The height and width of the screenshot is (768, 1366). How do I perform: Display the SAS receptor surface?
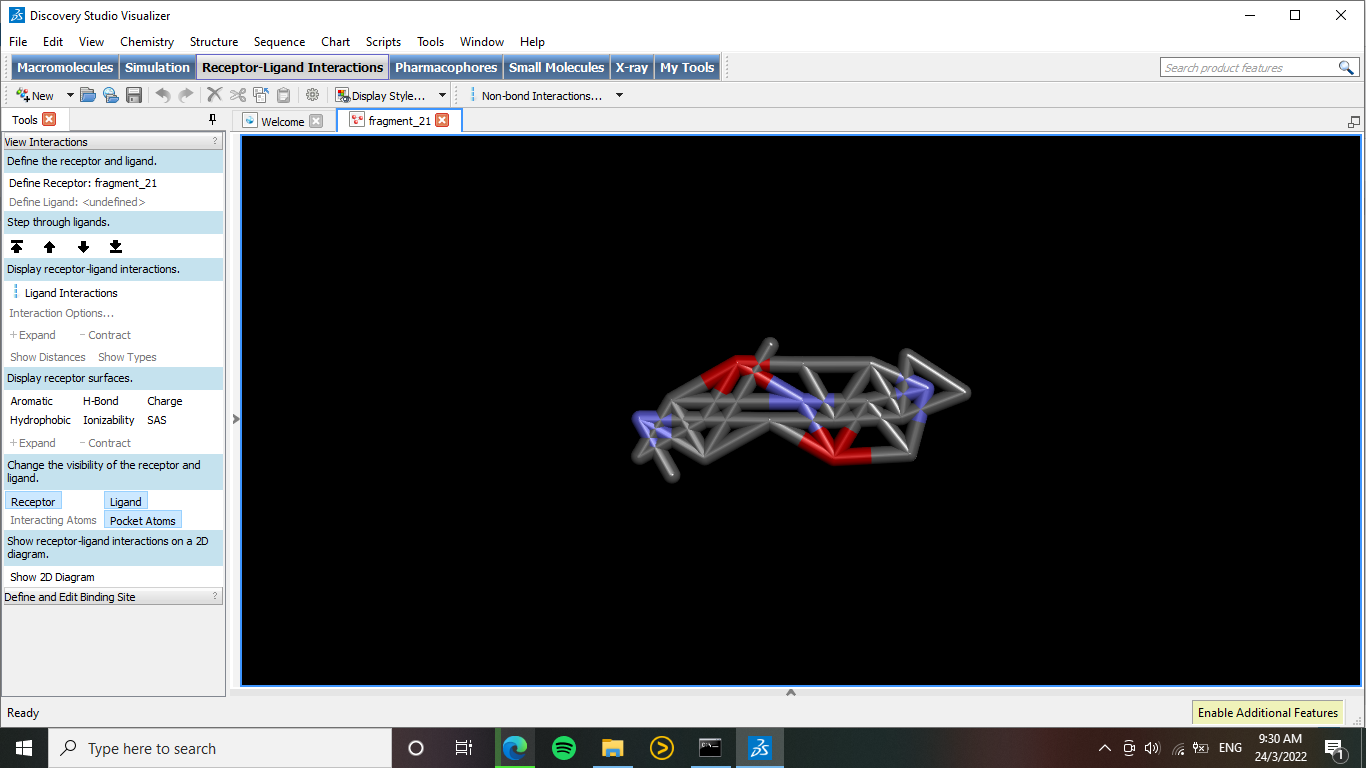point(157,420)
